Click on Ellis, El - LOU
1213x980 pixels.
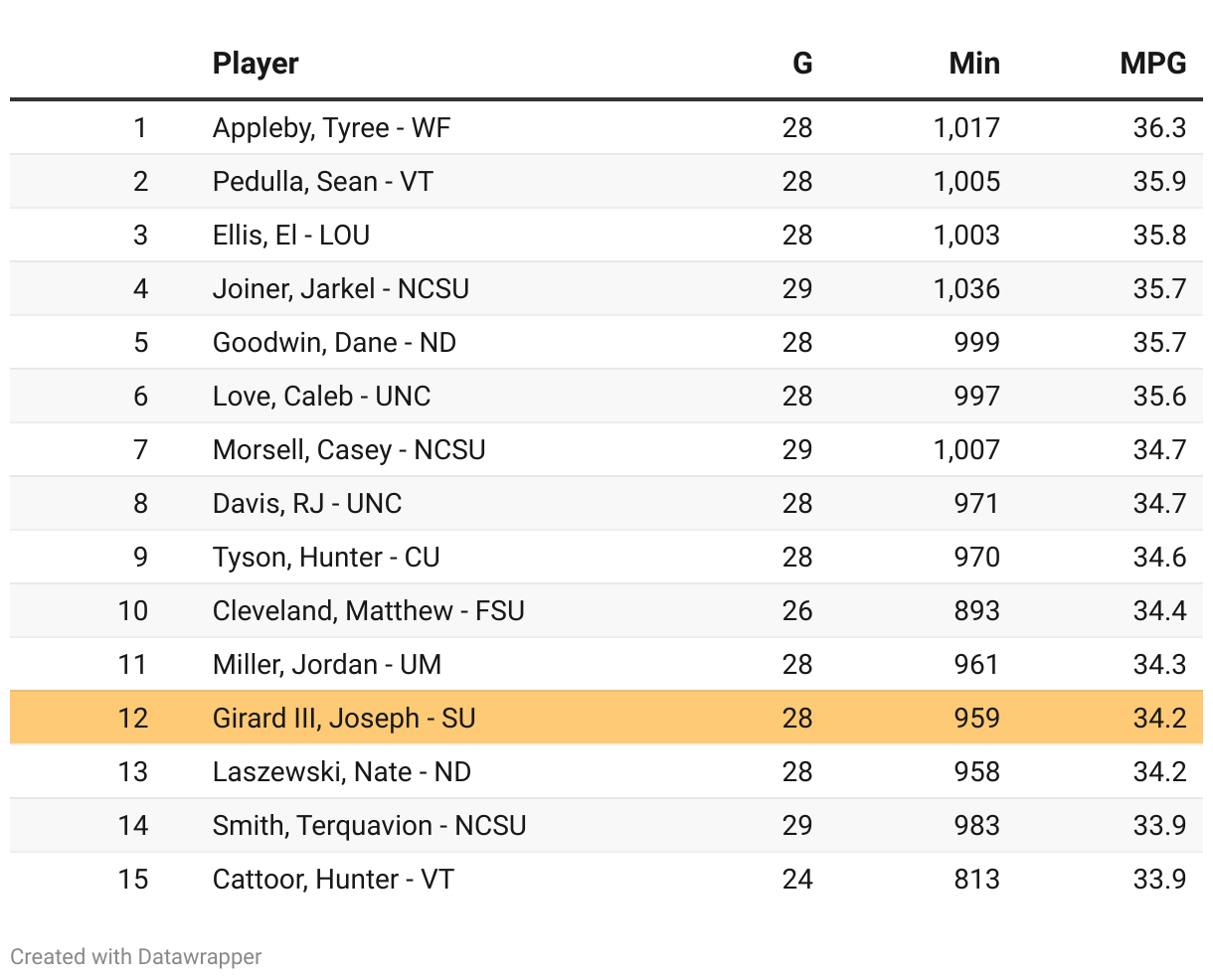290,236
